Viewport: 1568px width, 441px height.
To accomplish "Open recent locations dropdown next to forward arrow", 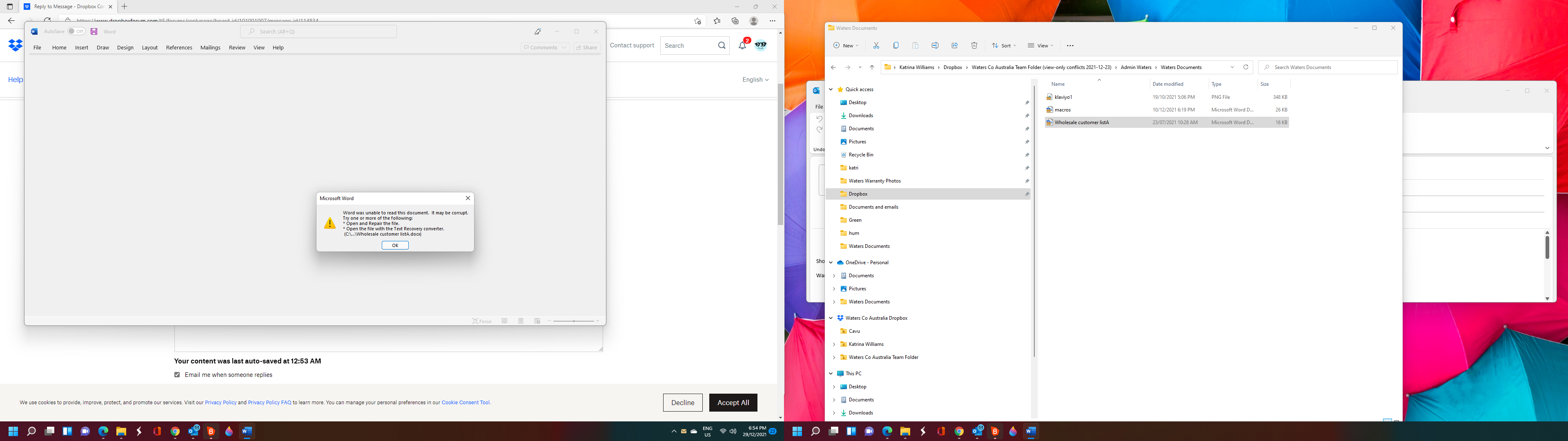I will 860,67.
